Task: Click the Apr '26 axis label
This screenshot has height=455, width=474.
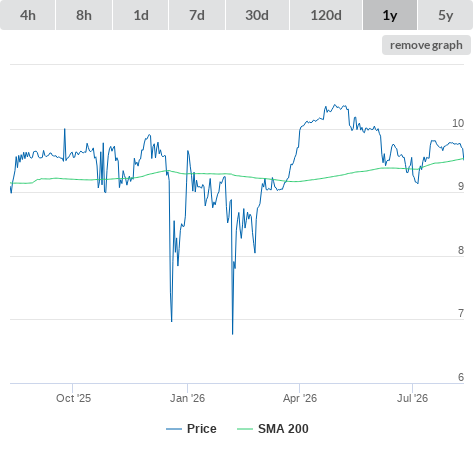Action: pyautogui.click(x=300, y=398)
